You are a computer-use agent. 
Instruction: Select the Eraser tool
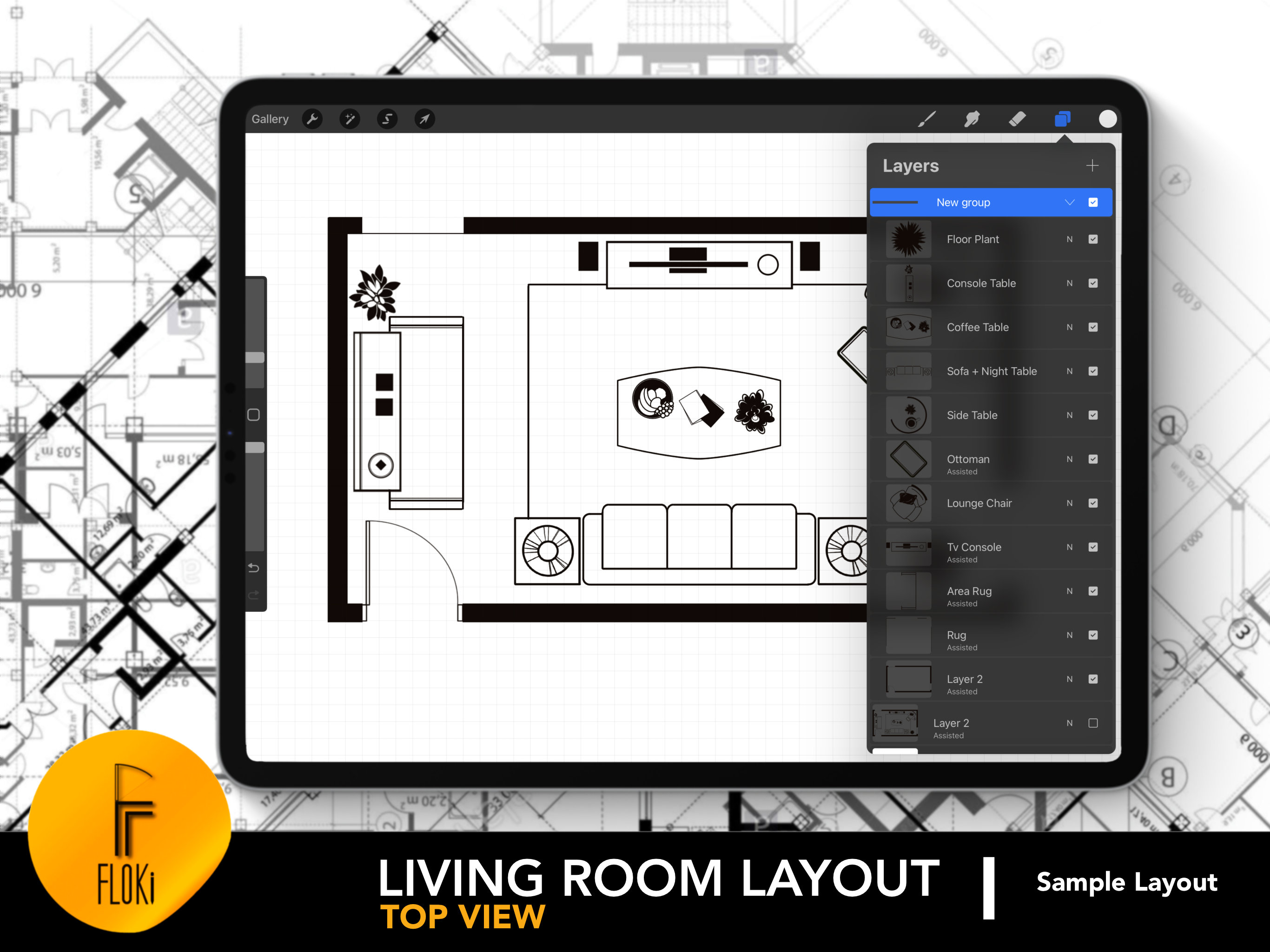click(1017, 119)
